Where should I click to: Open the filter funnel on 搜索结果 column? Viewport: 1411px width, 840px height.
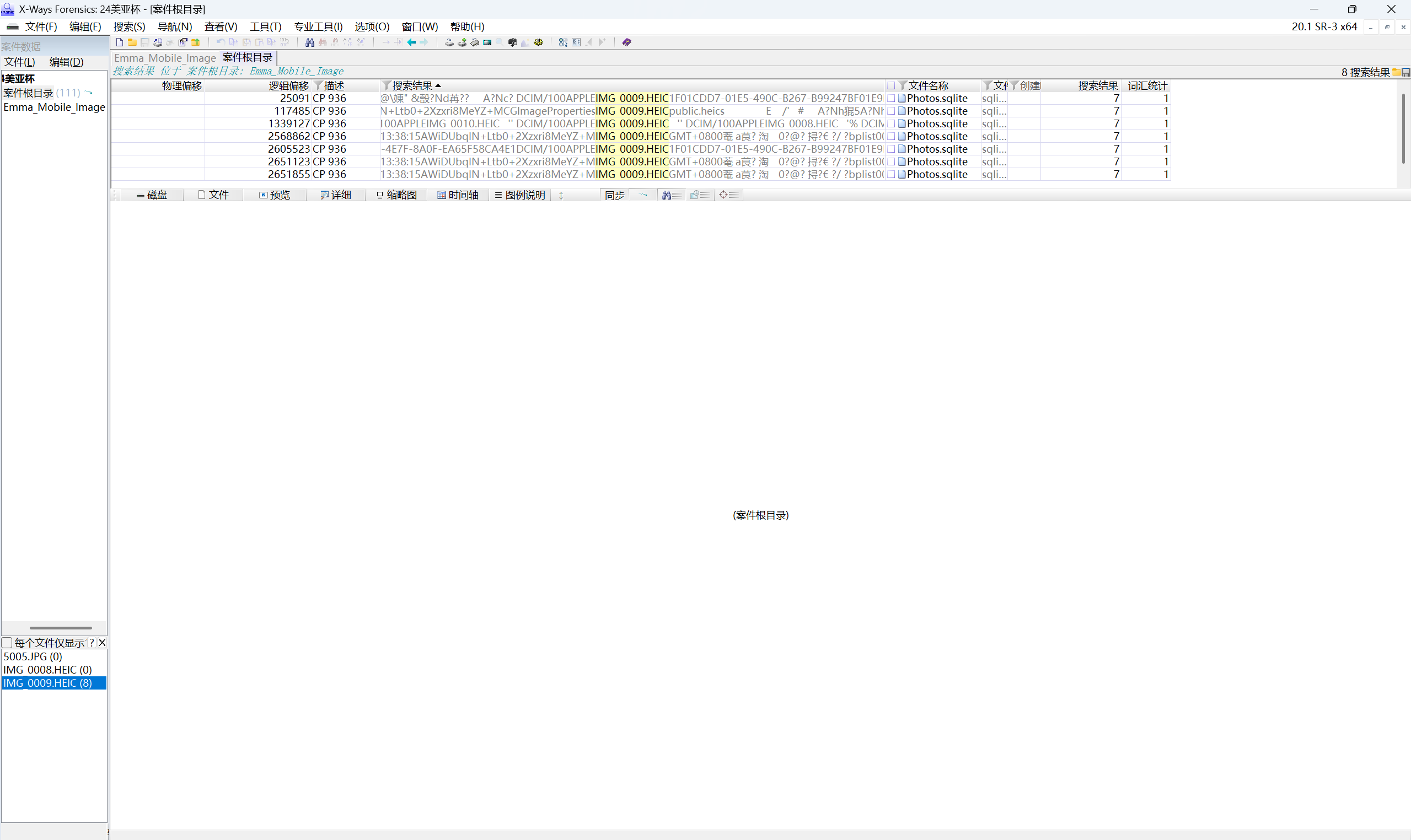[387, 85]
